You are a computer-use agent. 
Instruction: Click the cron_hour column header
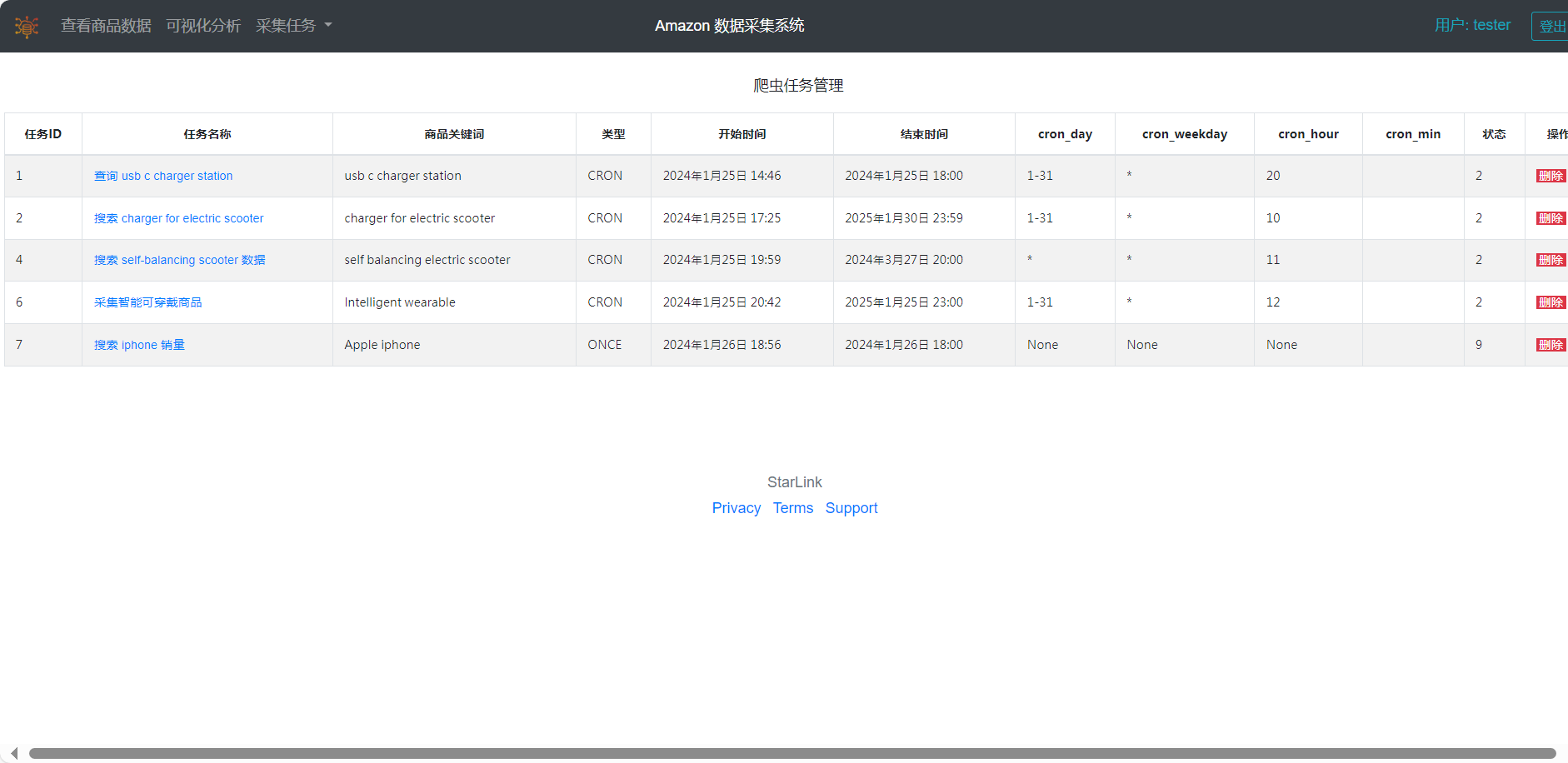point(1308,134)
